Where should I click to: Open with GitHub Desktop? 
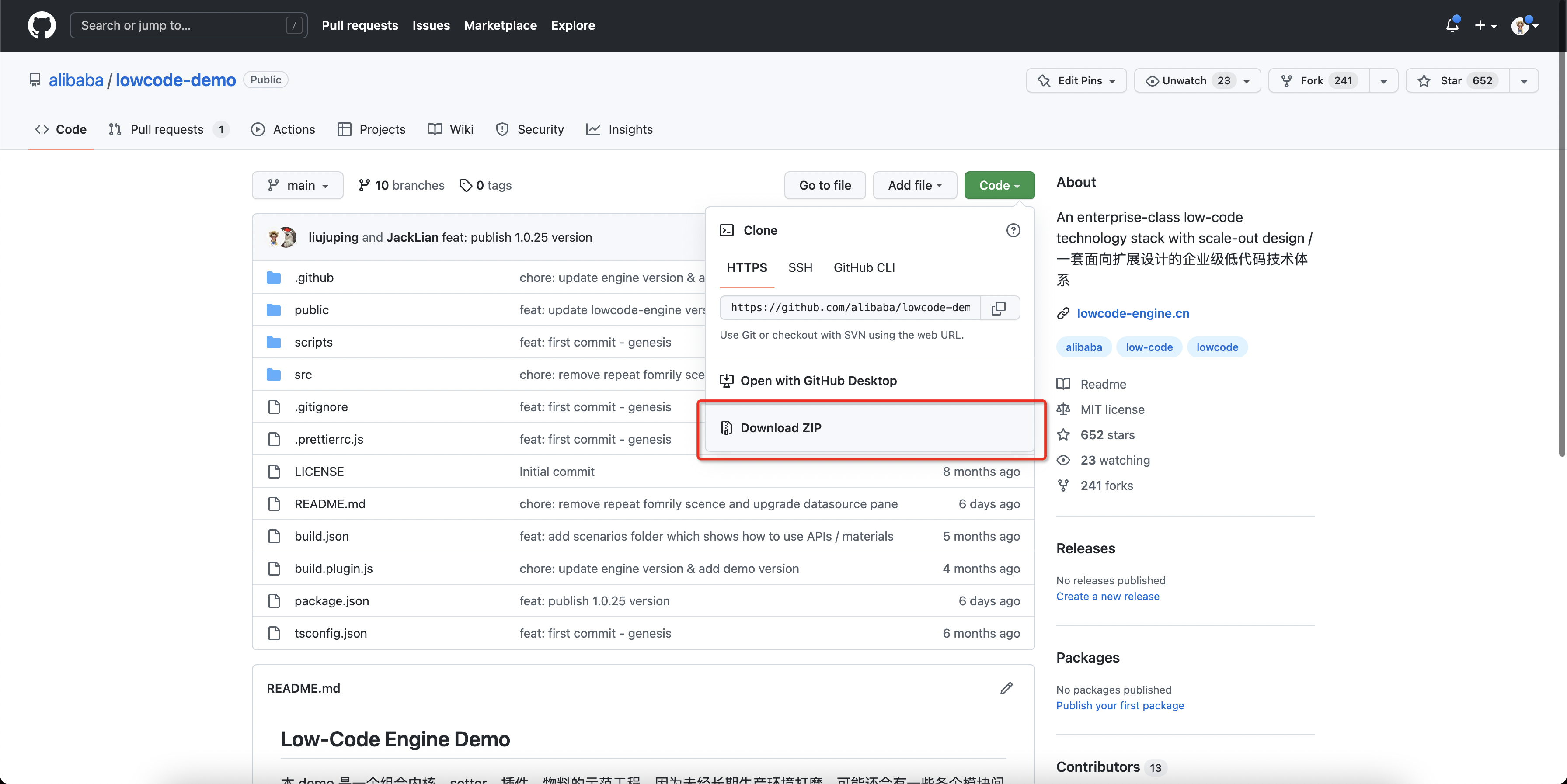tap(818, 381)
